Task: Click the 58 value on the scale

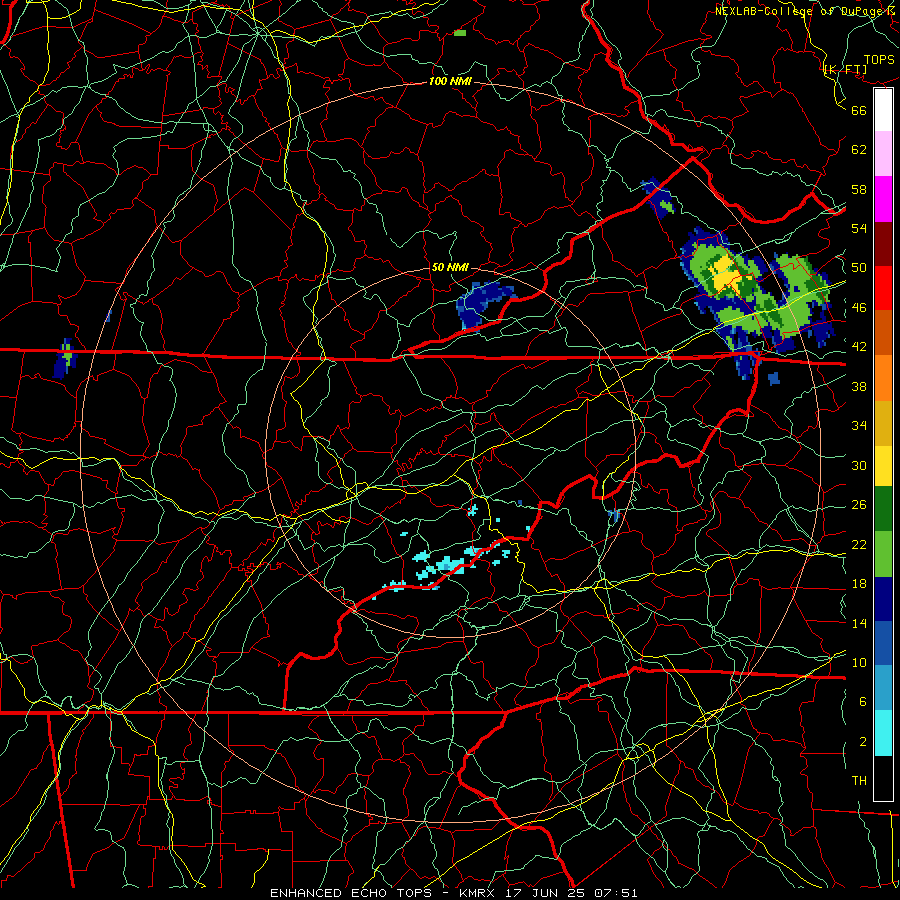Action: pos(859,189)
